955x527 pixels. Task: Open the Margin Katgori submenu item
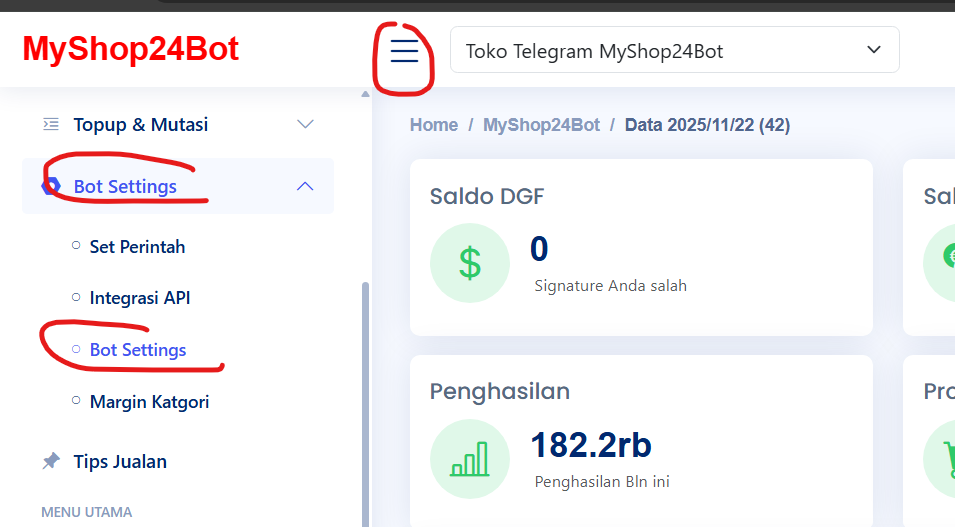click(x=149, y=402)
